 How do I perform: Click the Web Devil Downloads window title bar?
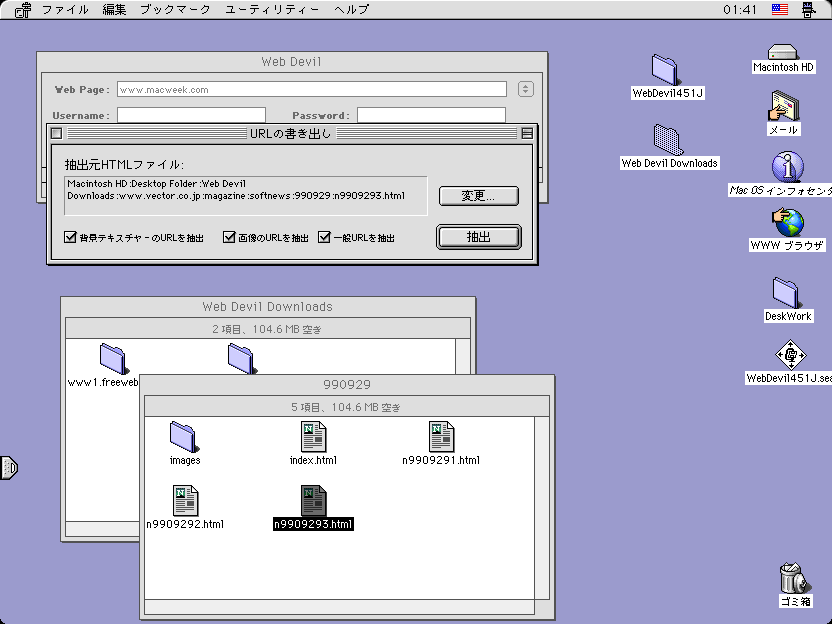[267, 307]
